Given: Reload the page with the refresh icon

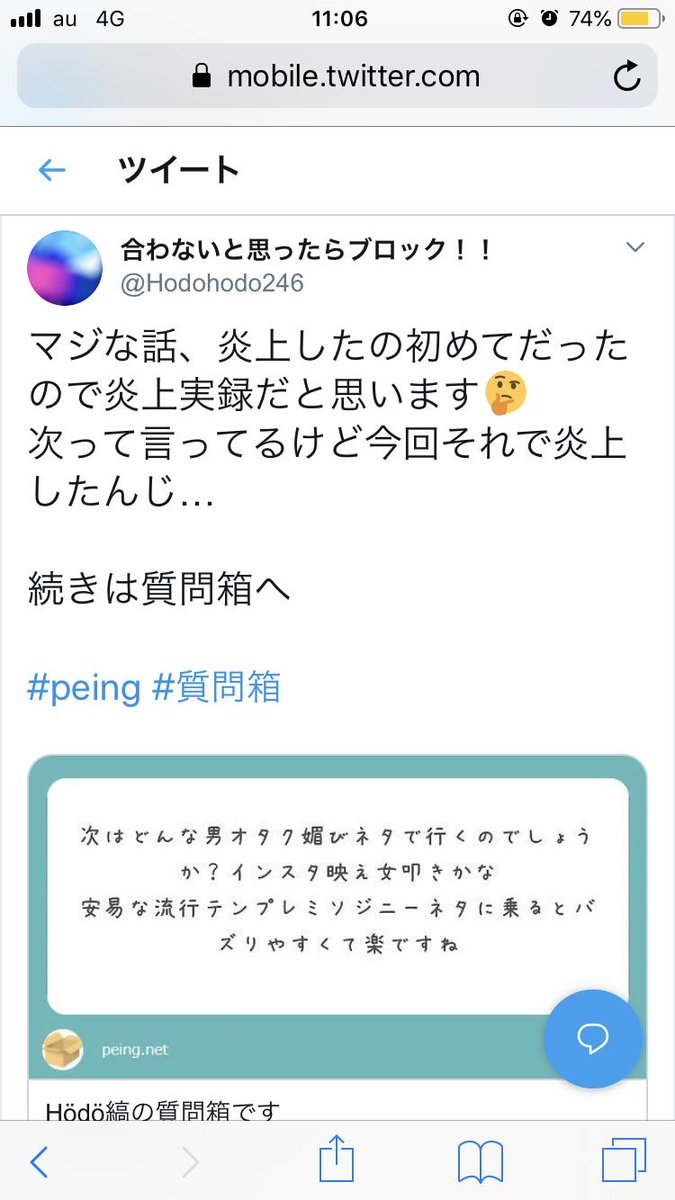Looking at the screenshot, I should 627,76.
